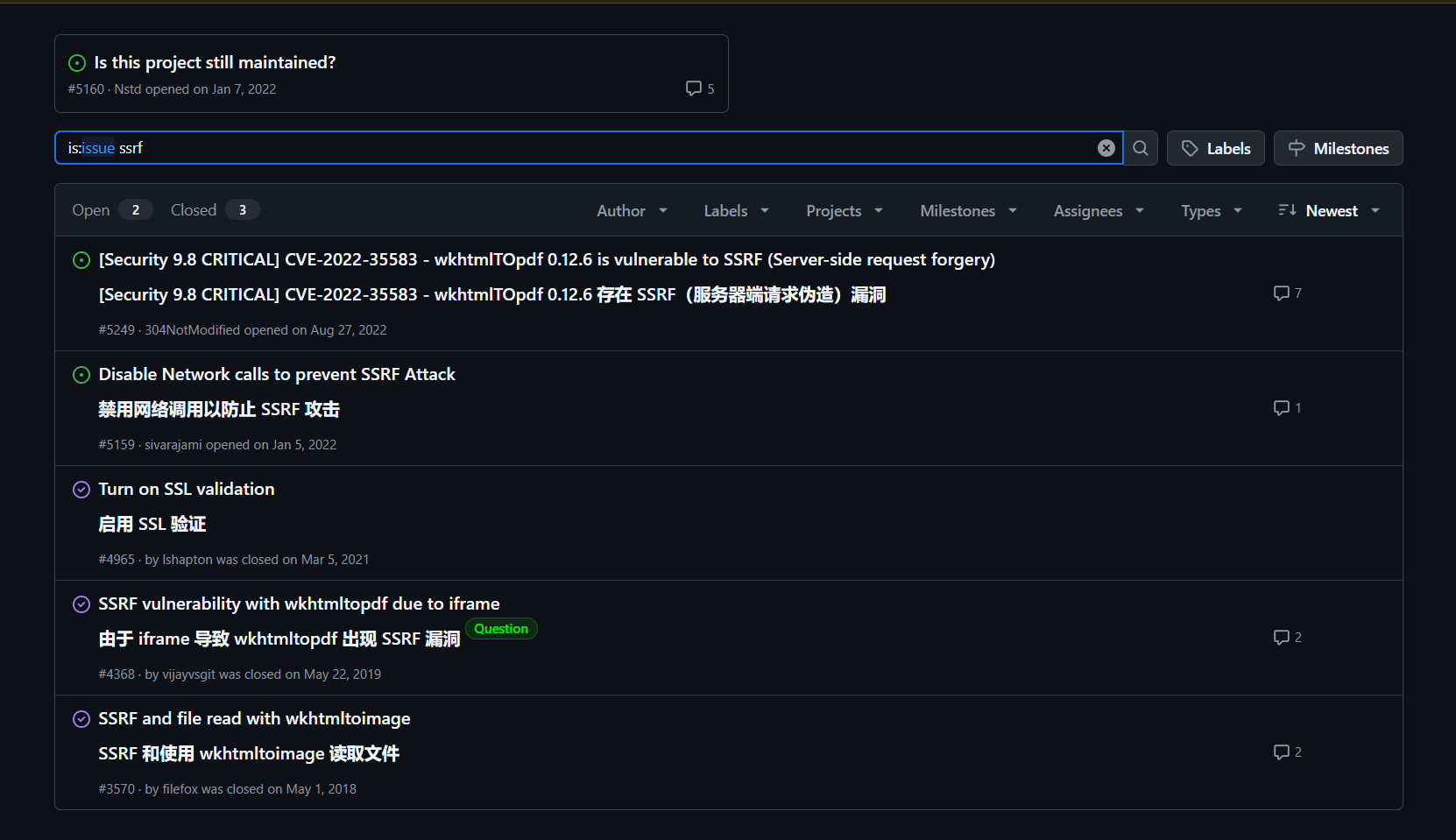Click the Milestones button beside search

coord(1338,148)
